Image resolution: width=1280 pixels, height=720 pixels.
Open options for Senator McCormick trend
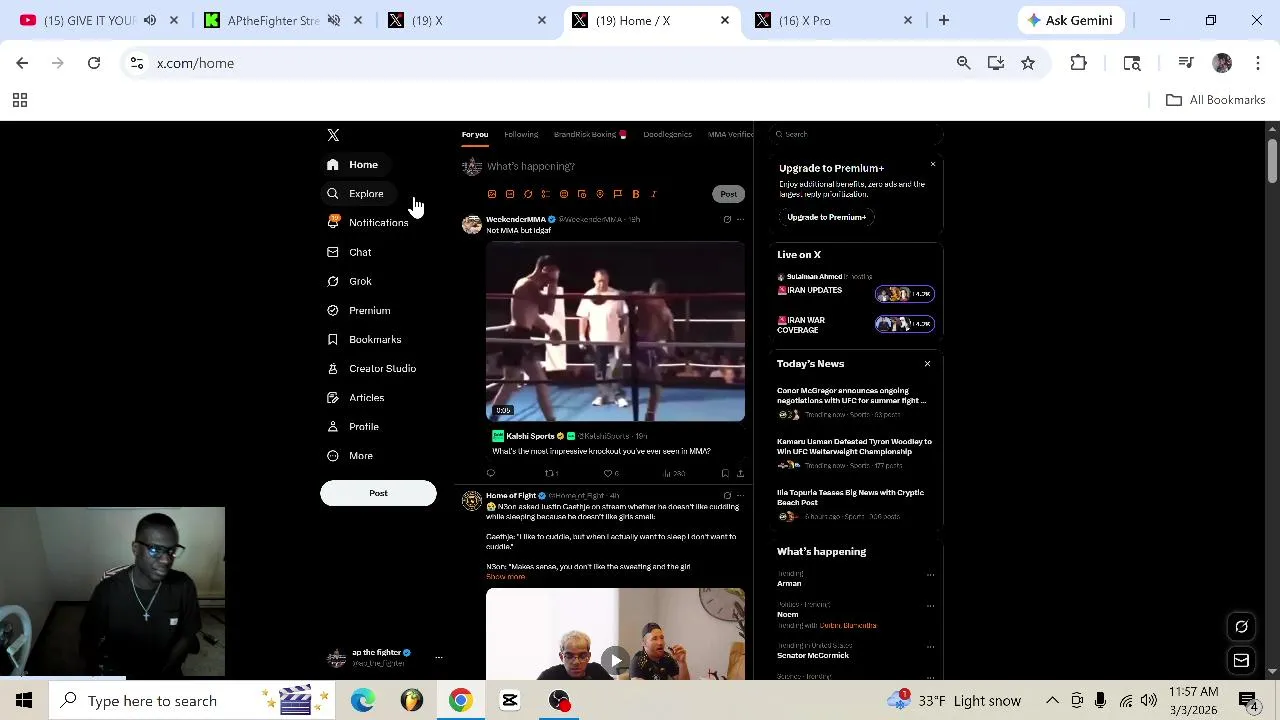(930, 647)
